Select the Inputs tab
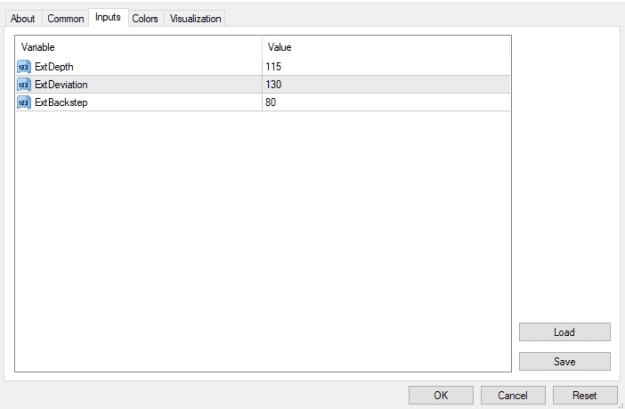Viewport: 625px width, 409px height. (108, 17)
